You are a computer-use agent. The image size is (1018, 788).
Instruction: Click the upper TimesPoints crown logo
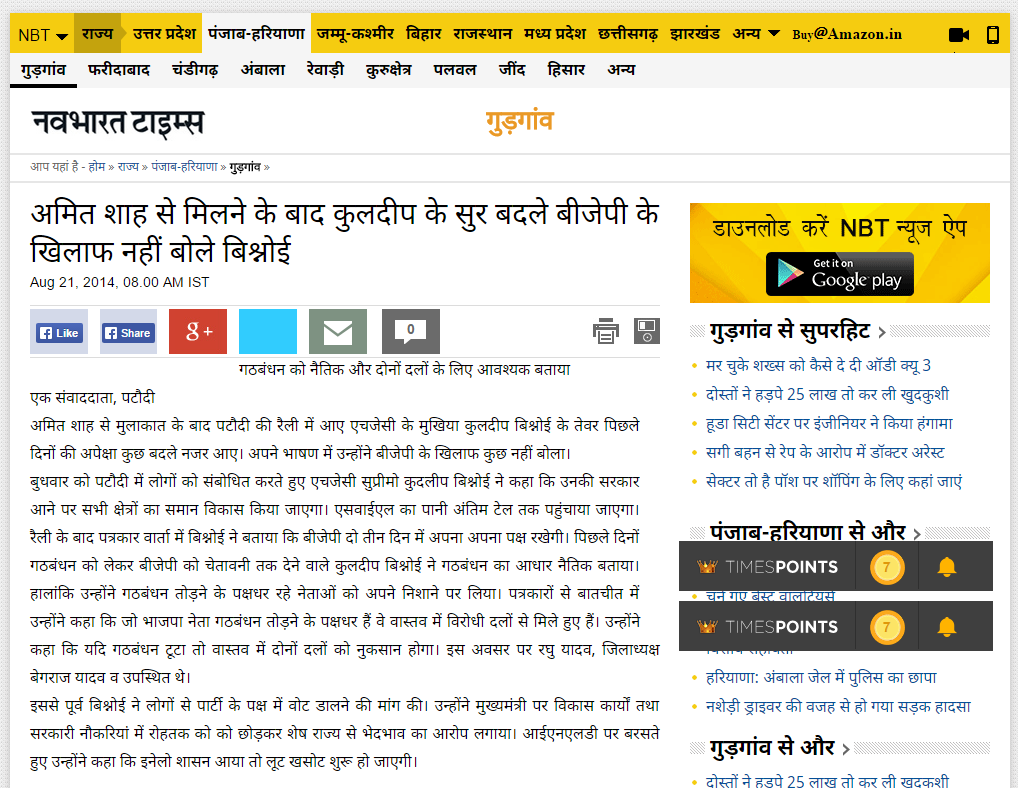707,567
